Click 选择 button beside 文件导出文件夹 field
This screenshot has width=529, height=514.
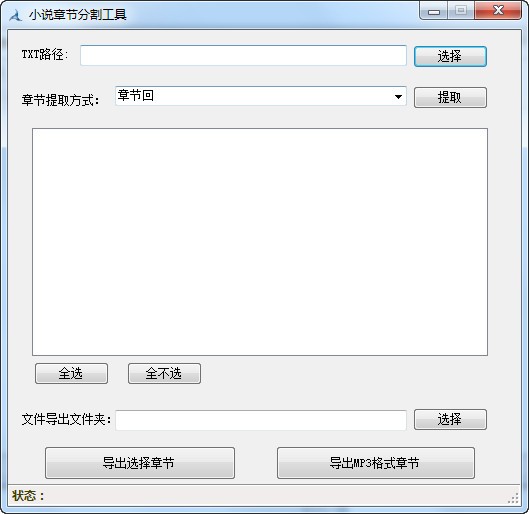450,420
